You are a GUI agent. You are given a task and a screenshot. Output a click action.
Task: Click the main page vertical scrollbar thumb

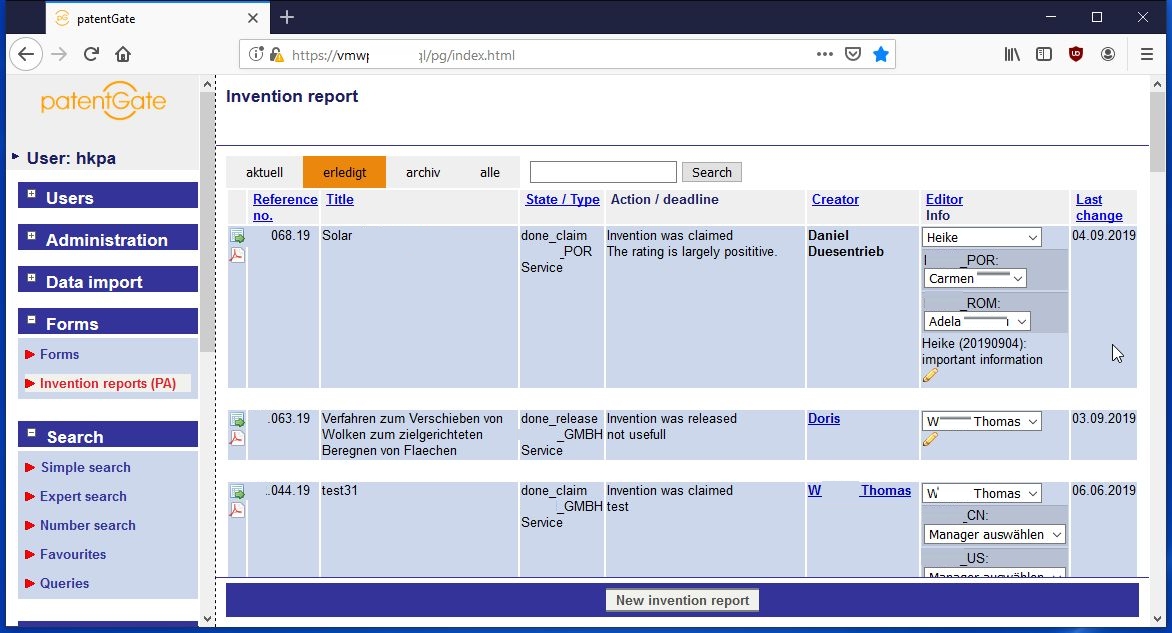(1157, 132)
